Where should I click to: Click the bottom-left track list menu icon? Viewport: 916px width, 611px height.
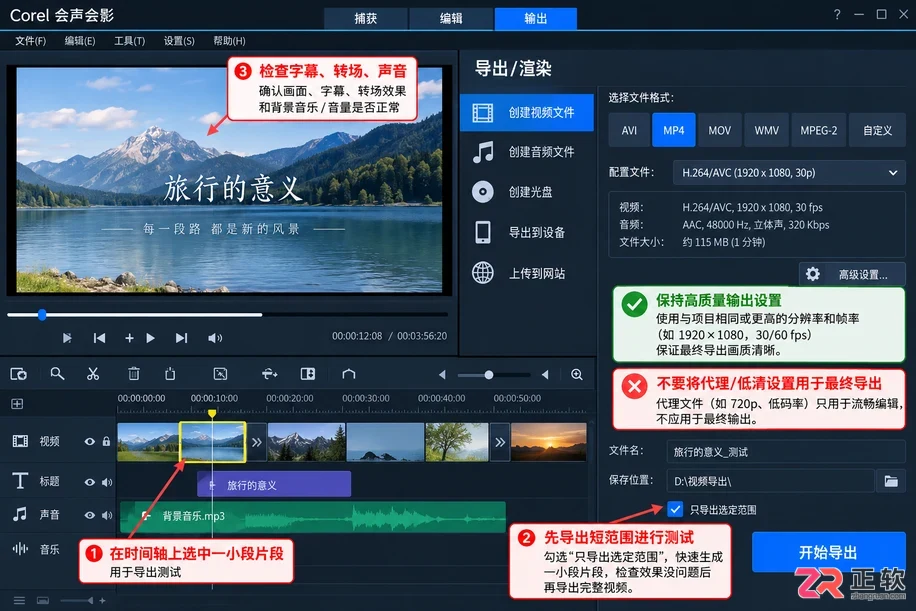(x=19, y=600)
